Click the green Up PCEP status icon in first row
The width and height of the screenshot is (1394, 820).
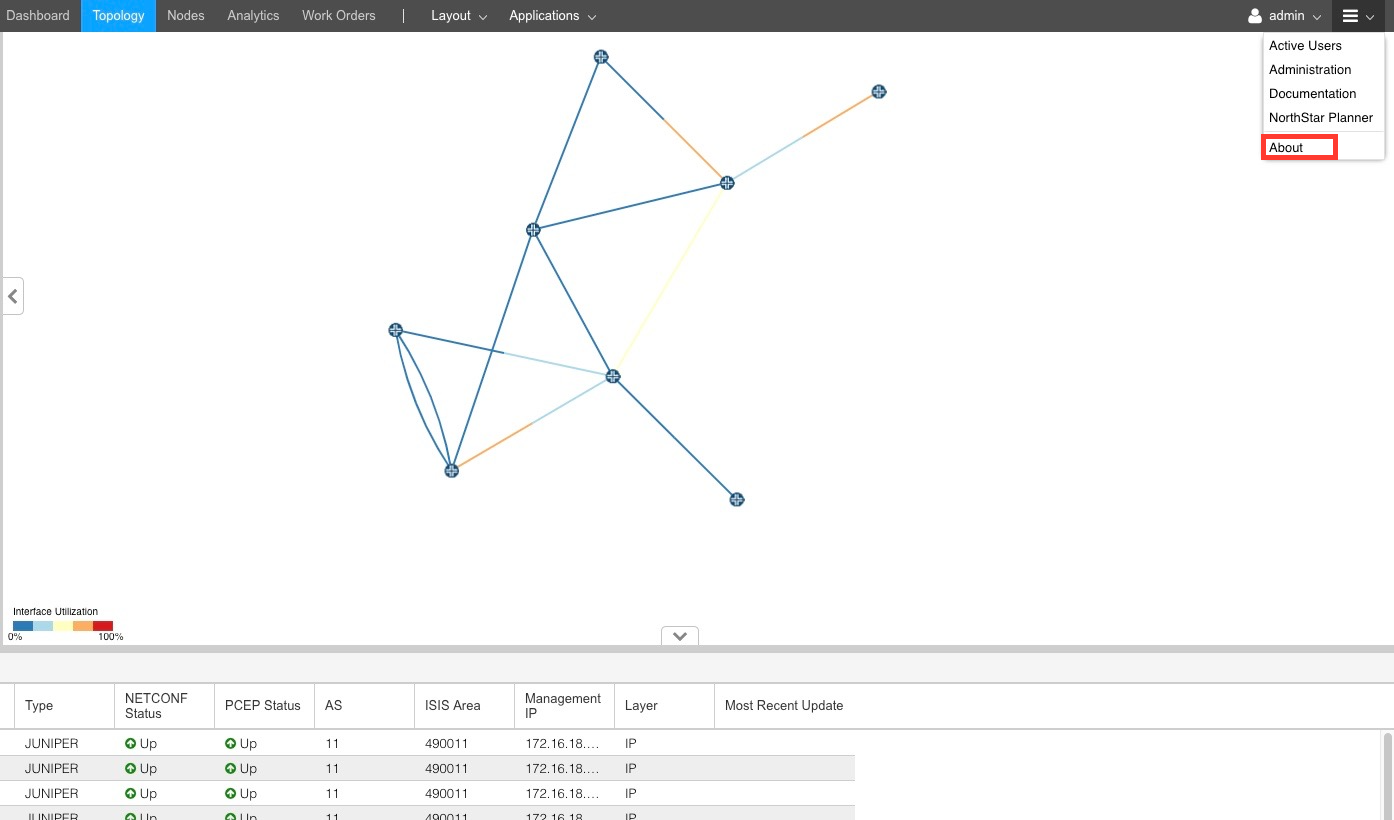[231, 743]
